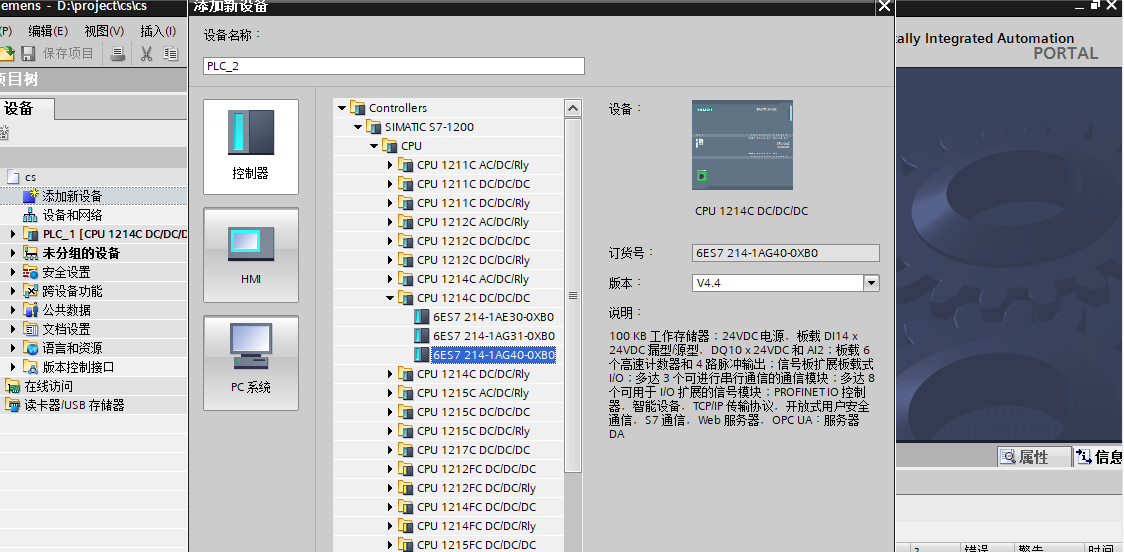Expand CPU 1211C AC/DC/Rly node

coord(390,165)
